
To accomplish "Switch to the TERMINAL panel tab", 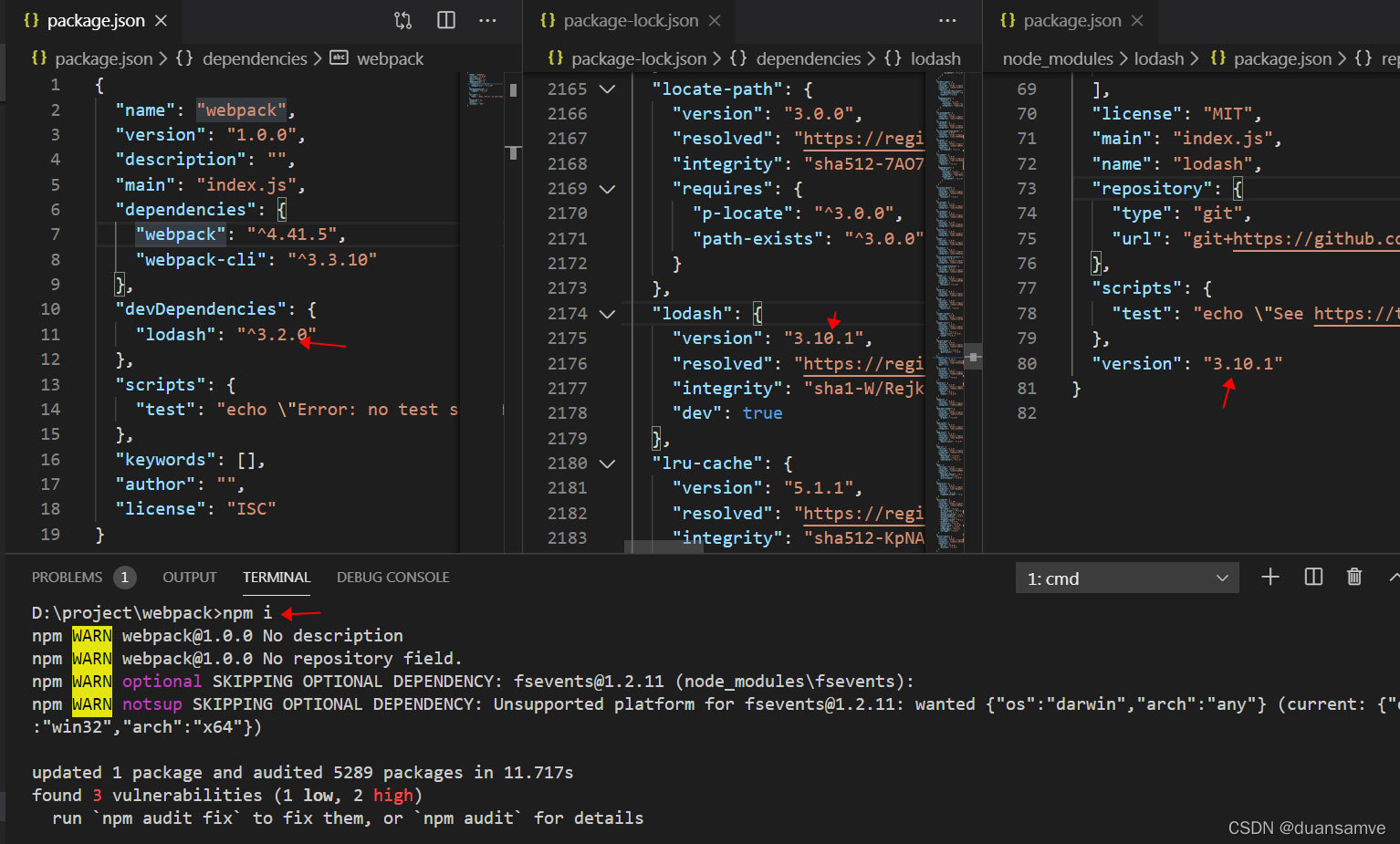I will [x=277, y=578].
